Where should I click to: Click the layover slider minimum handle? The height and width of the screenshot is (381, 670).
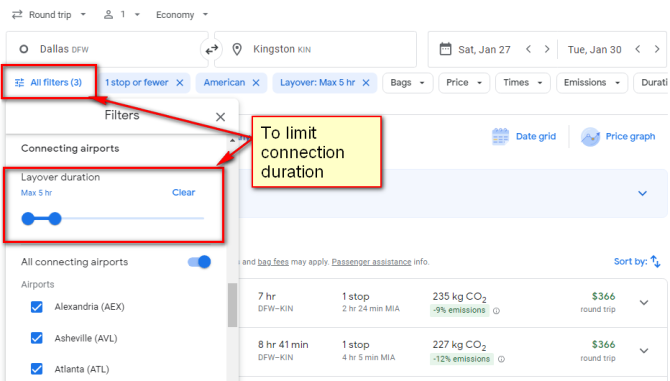(28, 219)
